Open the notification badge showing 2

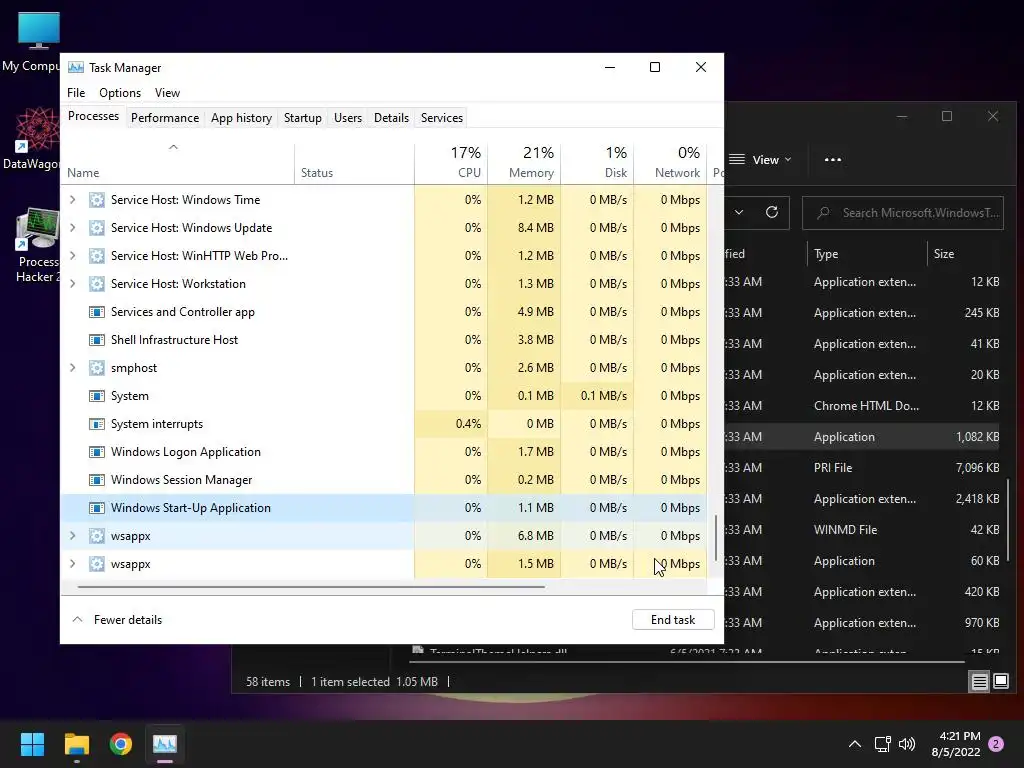(996, 744)
